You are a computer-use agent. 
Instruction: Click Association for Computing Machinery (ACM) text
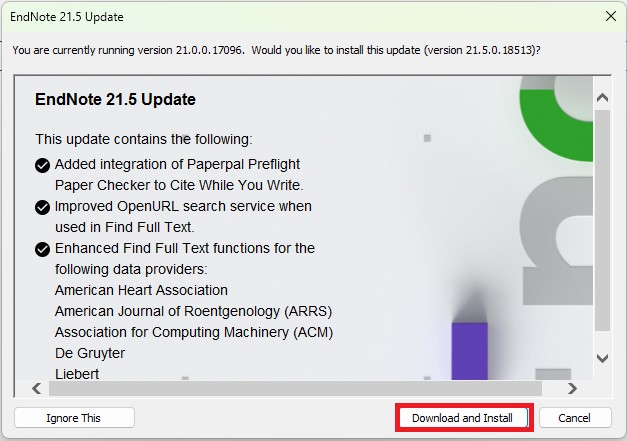click(193, 332)
